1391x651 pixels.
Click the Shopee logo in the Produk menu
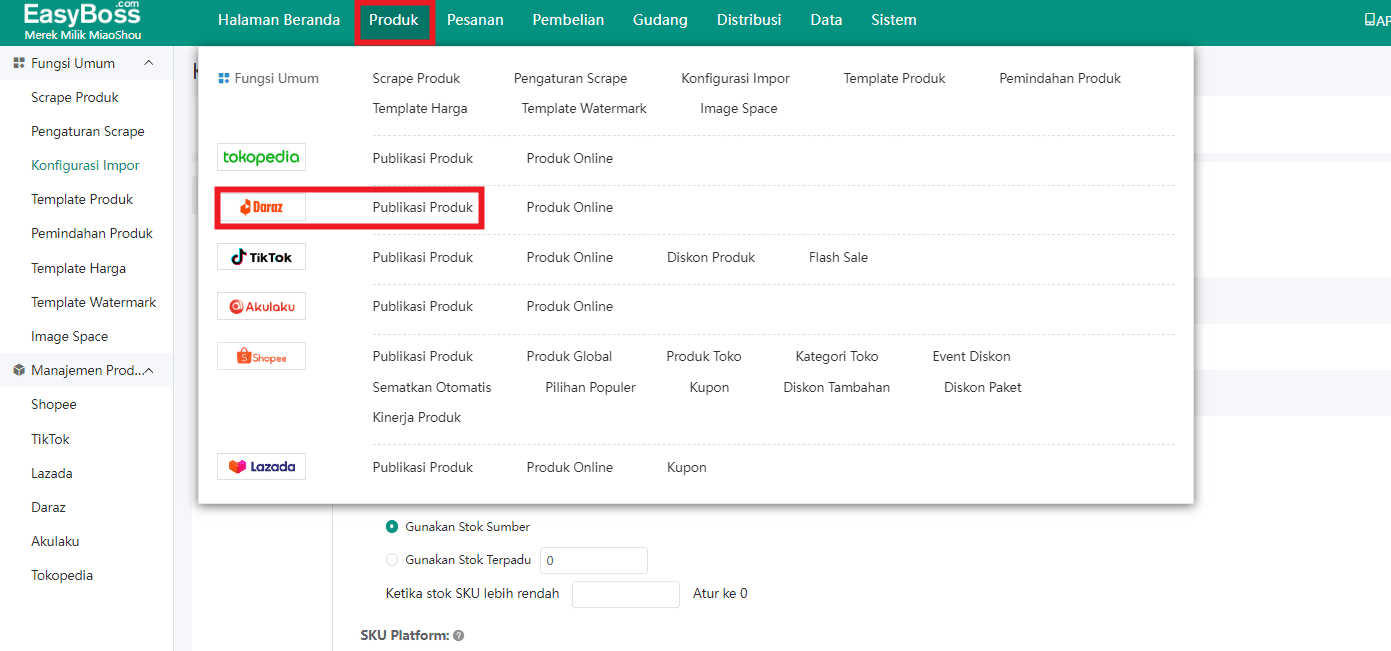(261, 356)
